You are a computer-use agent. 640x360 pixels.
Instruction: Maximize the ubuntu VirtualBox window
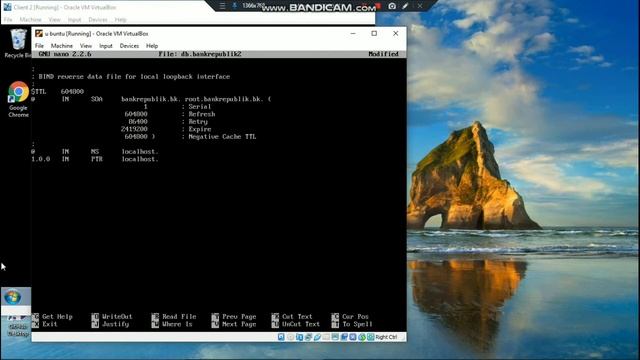pyautogui.click(x=374, y=33)
